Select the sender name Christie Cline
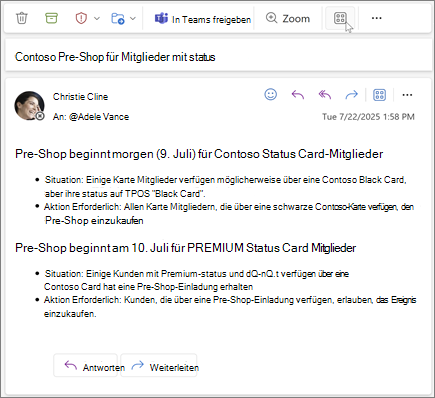The height and width of the screenshot is (398, 435). pos(80,97)
